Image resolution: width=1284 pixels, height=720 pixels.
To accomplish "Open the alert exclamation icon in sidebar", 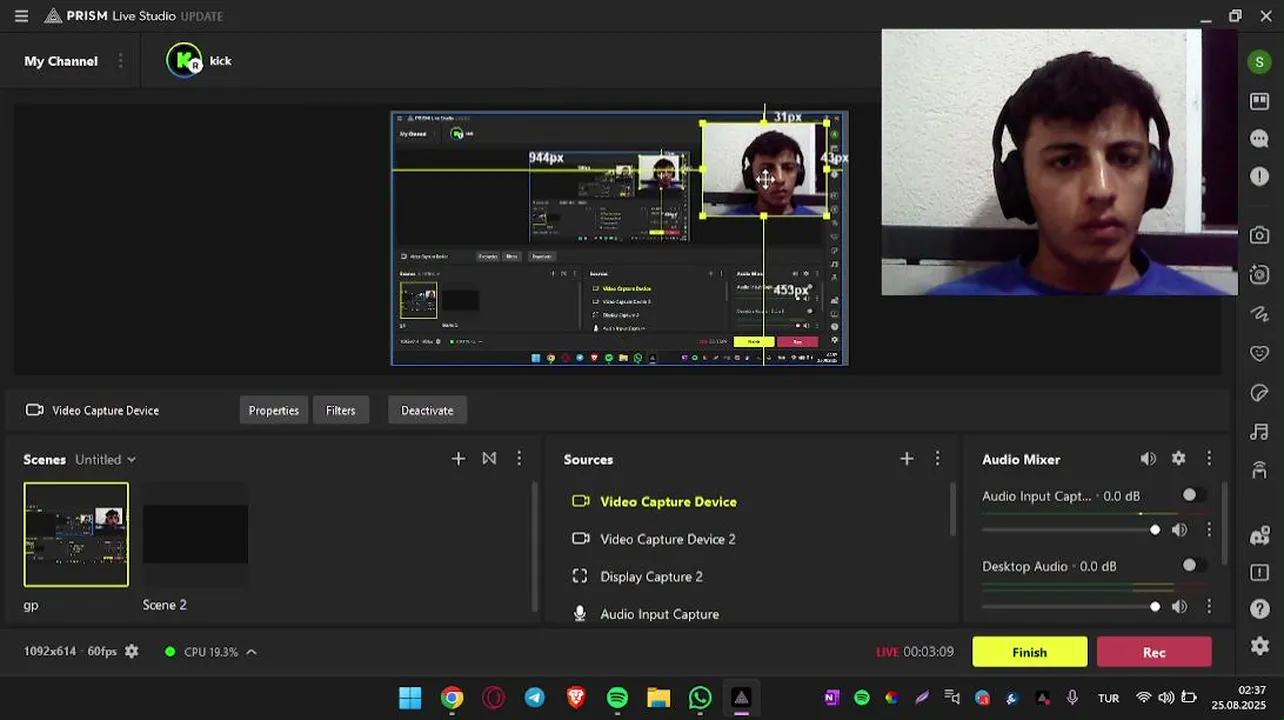I will coord(1259,176).
